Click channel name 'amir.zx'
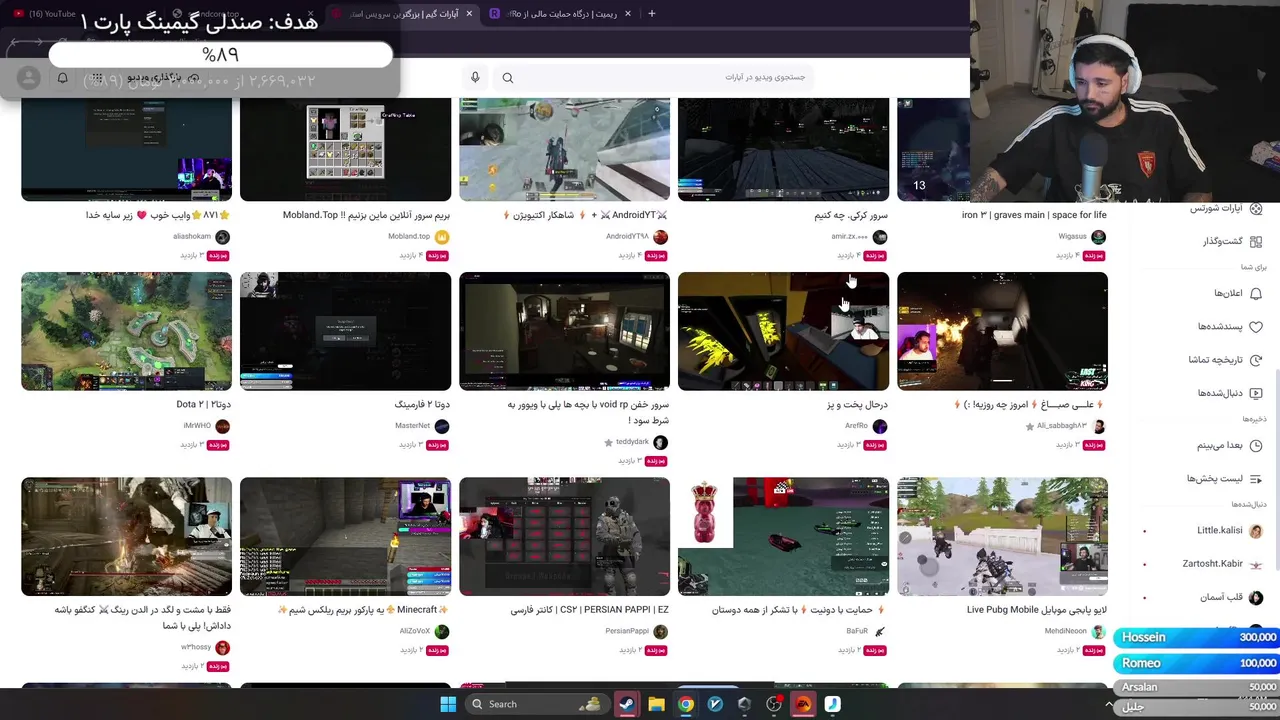This screenshot has height=720, width=1280. (x=850, y=237)
